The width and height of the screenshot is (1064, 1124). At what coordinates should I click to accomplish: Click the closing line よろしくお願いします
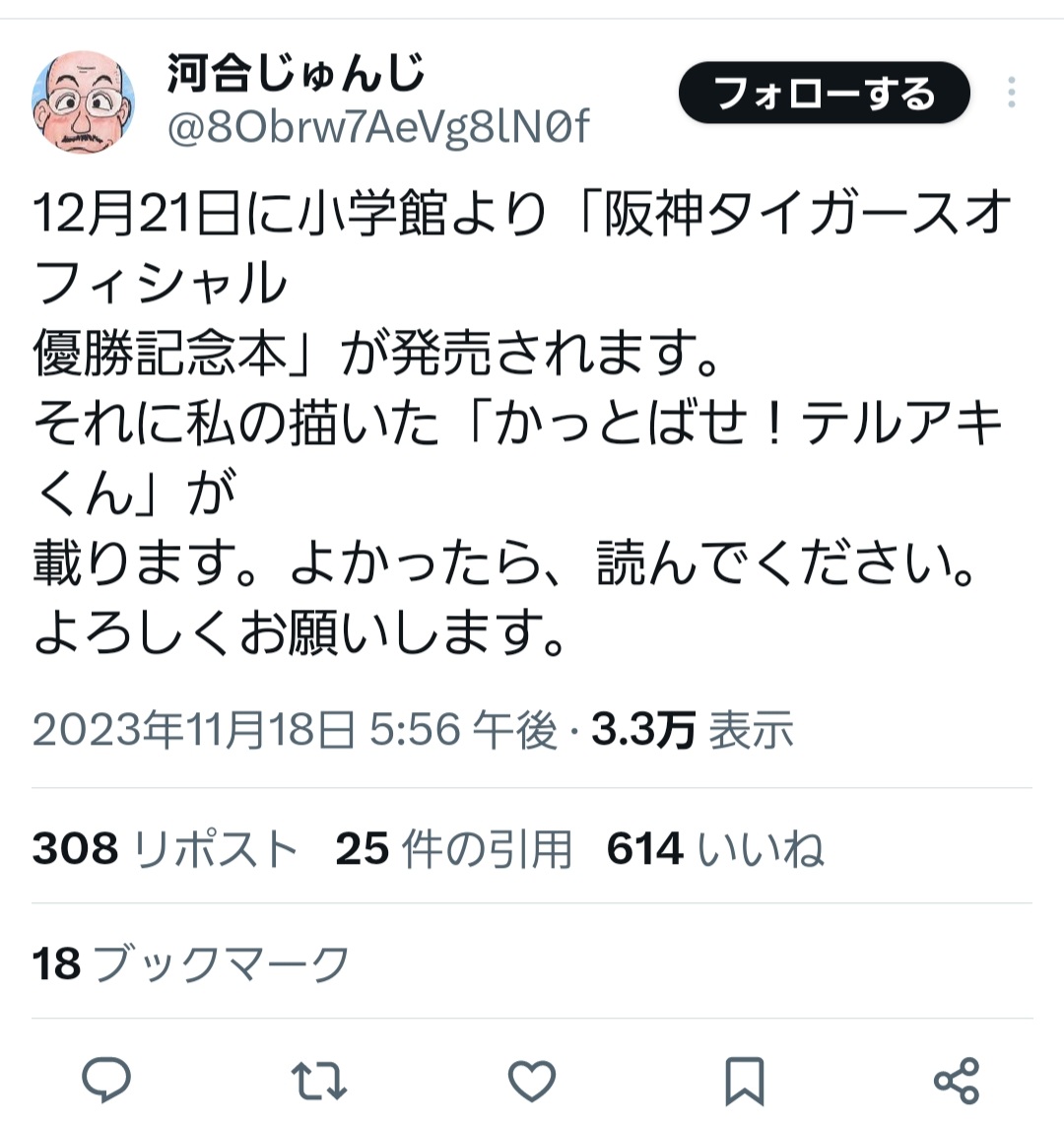click(299, 632)
